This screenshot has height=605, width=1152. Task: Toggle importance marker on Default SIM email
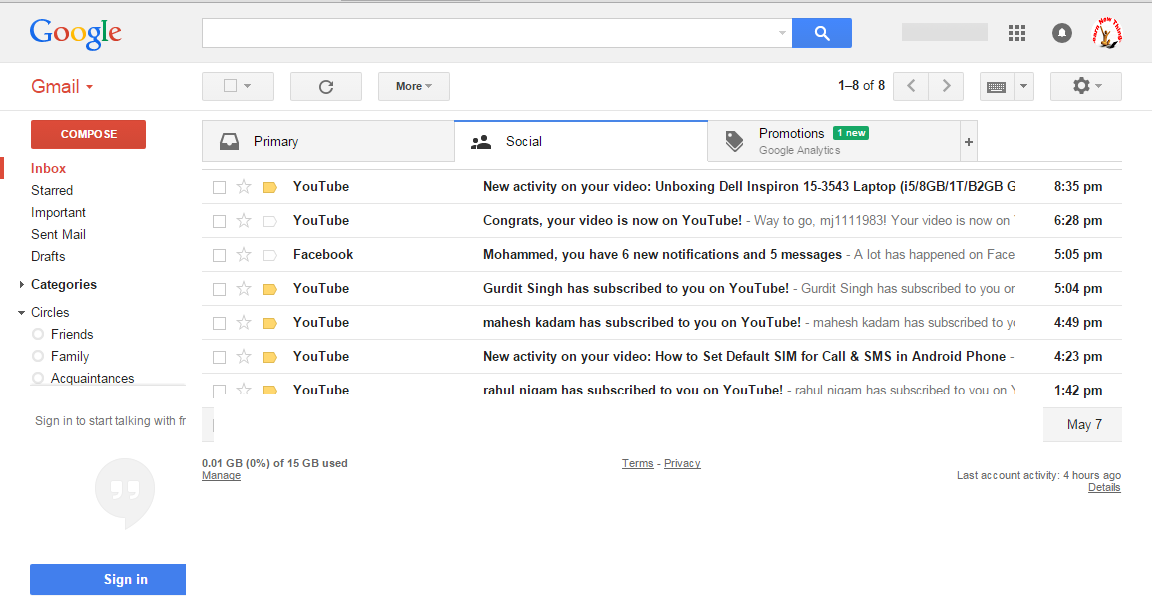click(x=270, y=357)
